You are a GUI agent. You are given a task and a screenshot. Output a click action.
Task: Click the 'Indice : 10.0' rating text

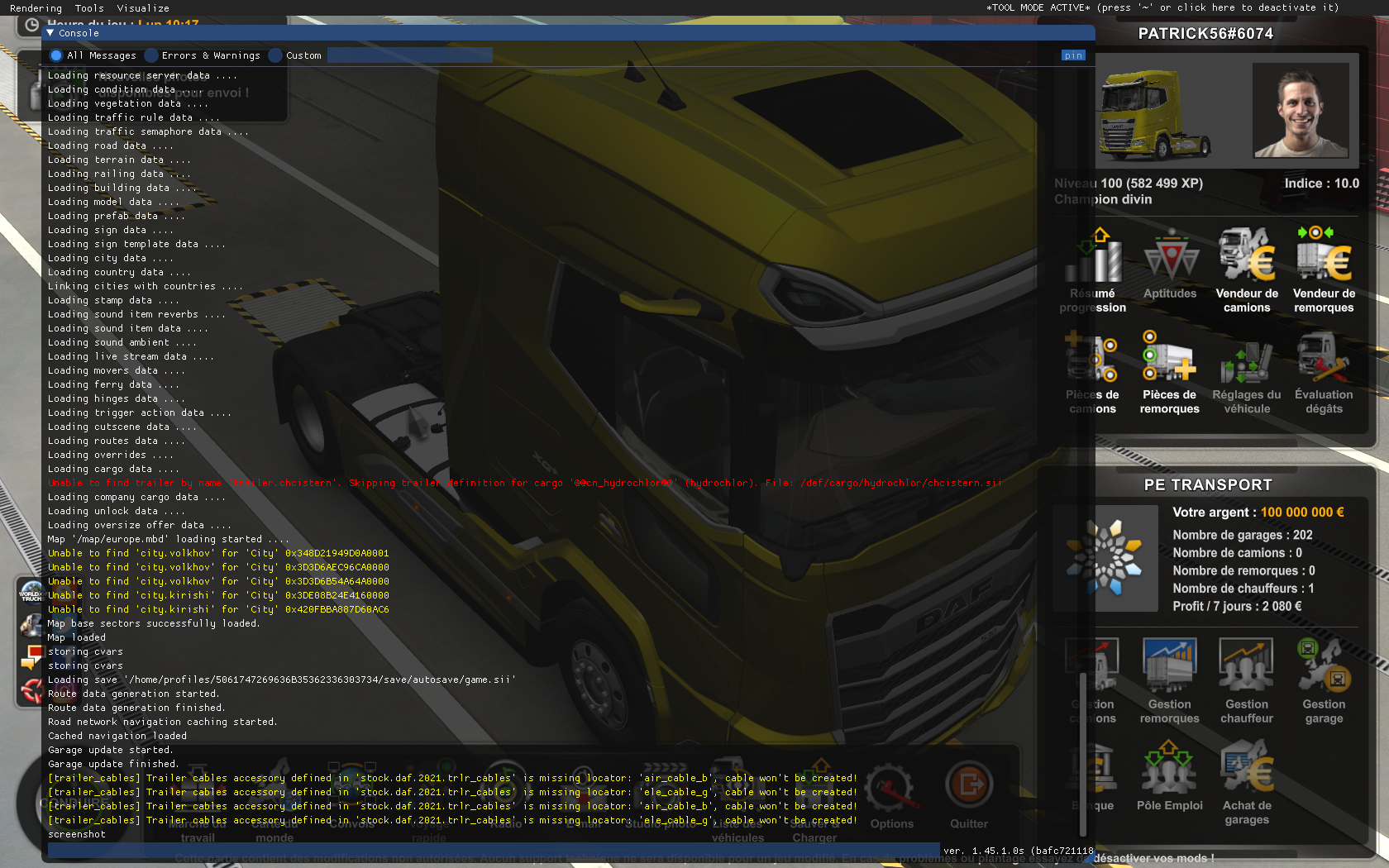1321,184
